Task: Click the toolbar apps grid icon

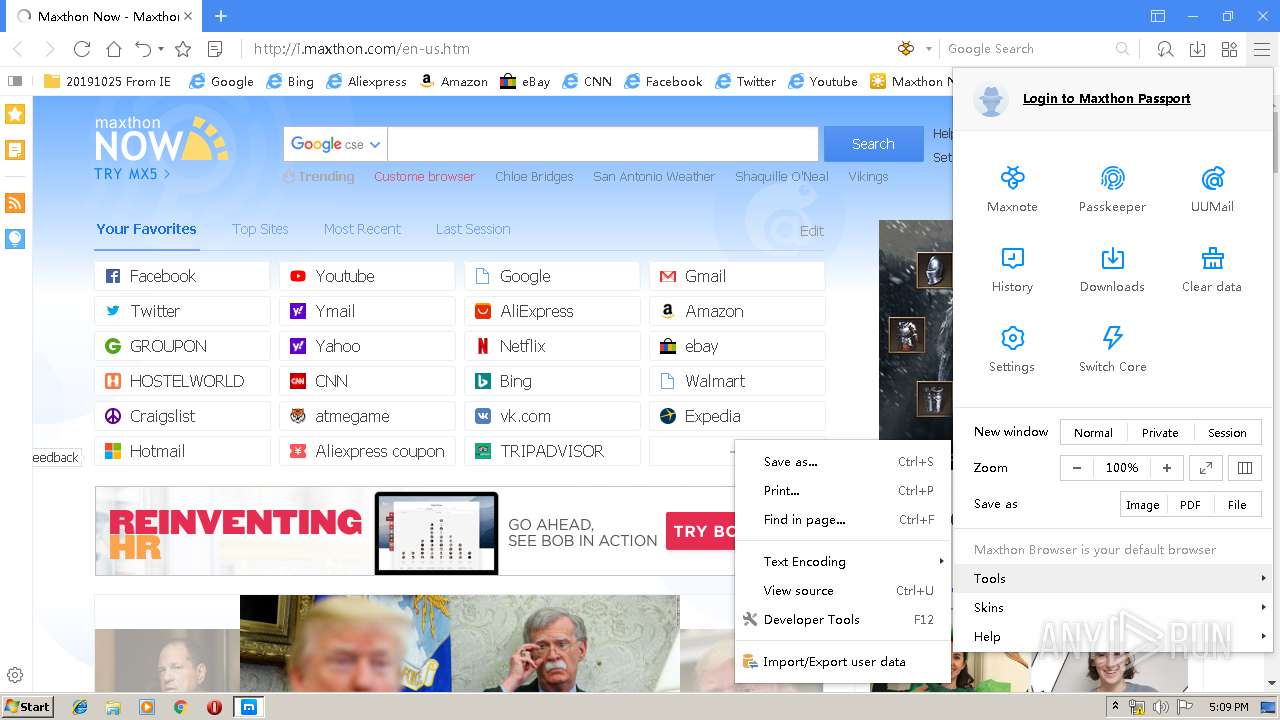Action: coord(1229,49)
